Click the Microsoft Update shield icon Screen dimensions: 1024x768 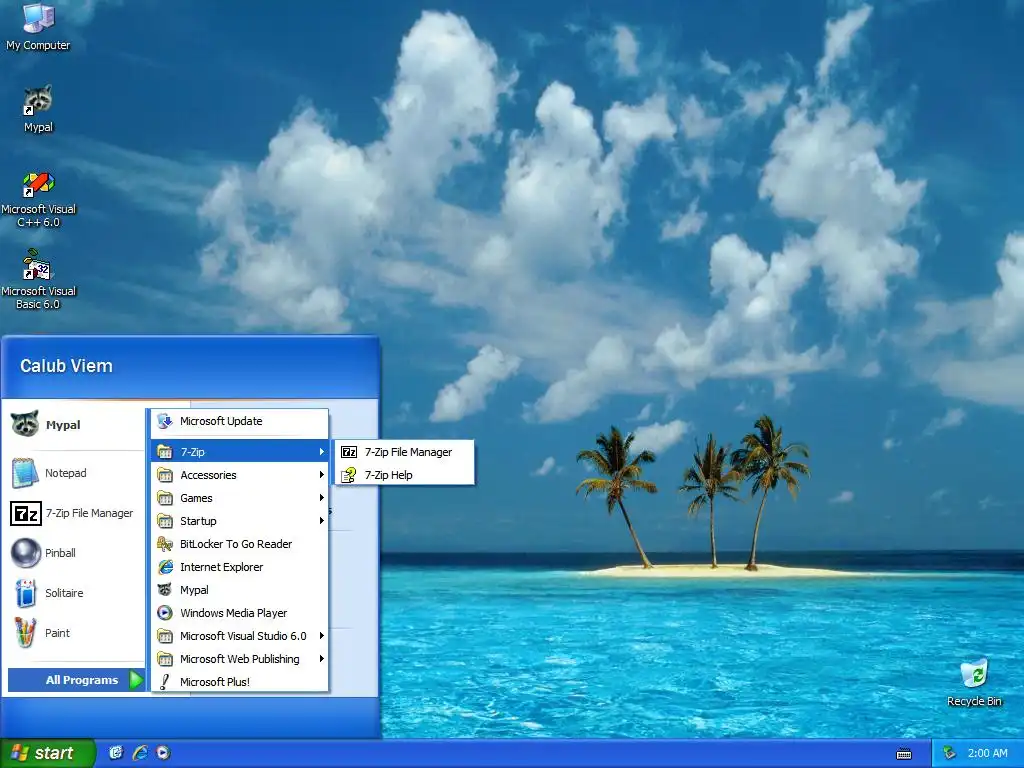point(165,421)
